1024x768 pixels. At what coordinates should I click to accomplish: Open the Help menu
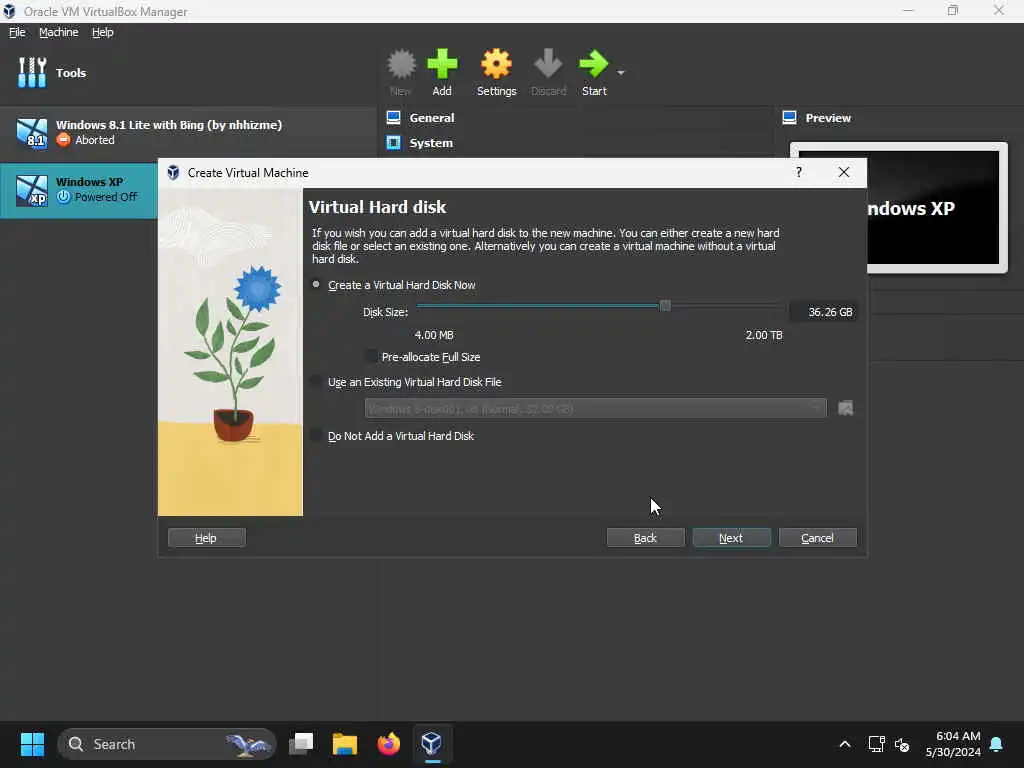click(x=103, y=32)
